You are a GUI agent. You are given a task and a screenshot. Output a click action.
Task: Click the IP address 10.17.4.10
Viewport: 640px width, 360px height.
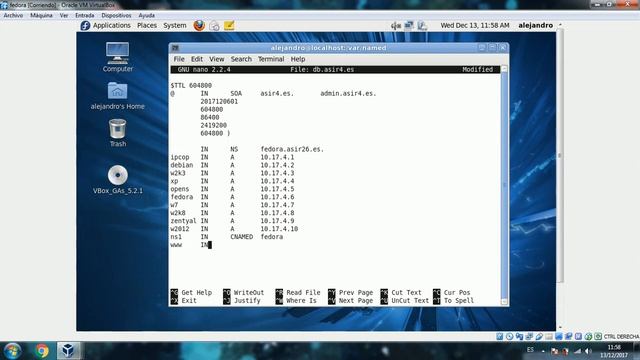pyautogui.click(x=279, y=229)
